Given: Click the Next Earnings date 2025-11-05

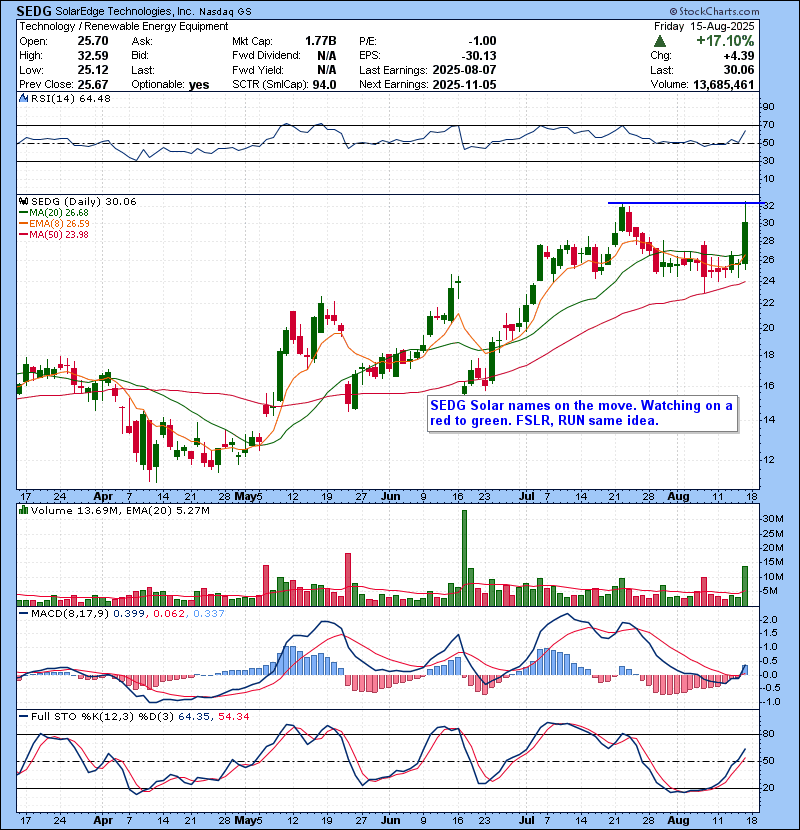Looking at the screenshot, I should click(x=464, y=85).
